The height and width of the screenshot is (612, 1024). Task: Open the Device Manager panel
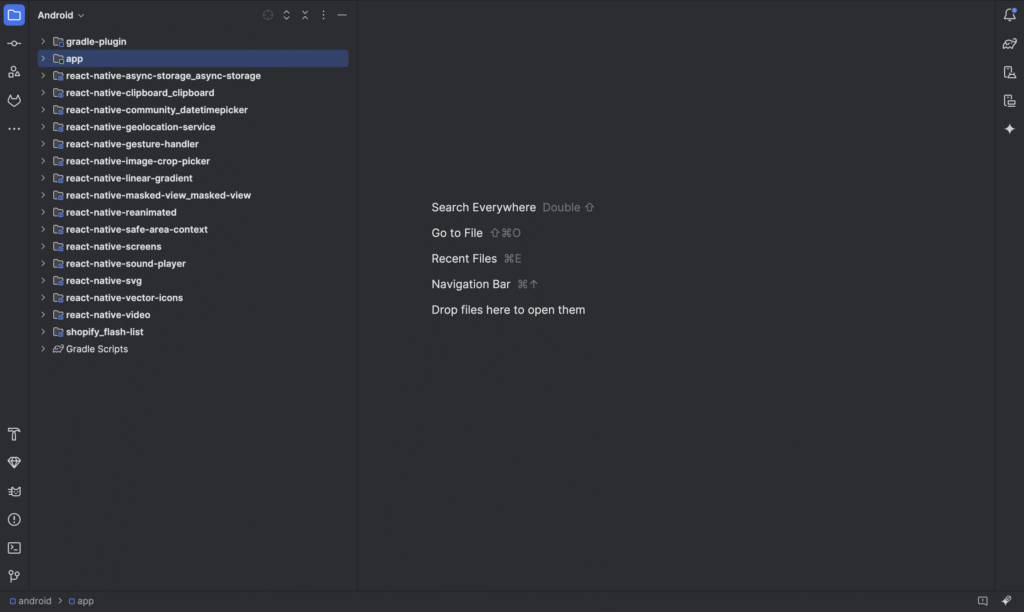click(x=1009, y=72)
